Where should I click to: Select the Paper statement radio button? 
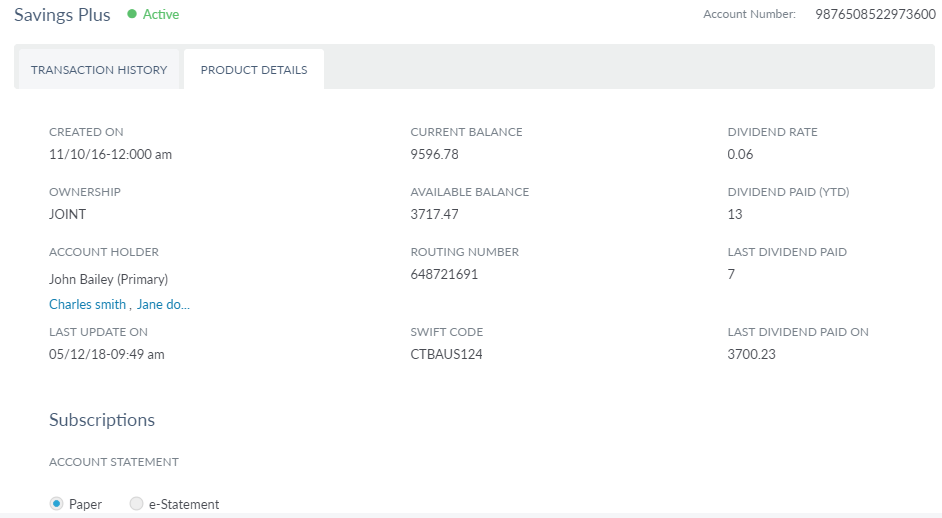[x=57, y=504]
